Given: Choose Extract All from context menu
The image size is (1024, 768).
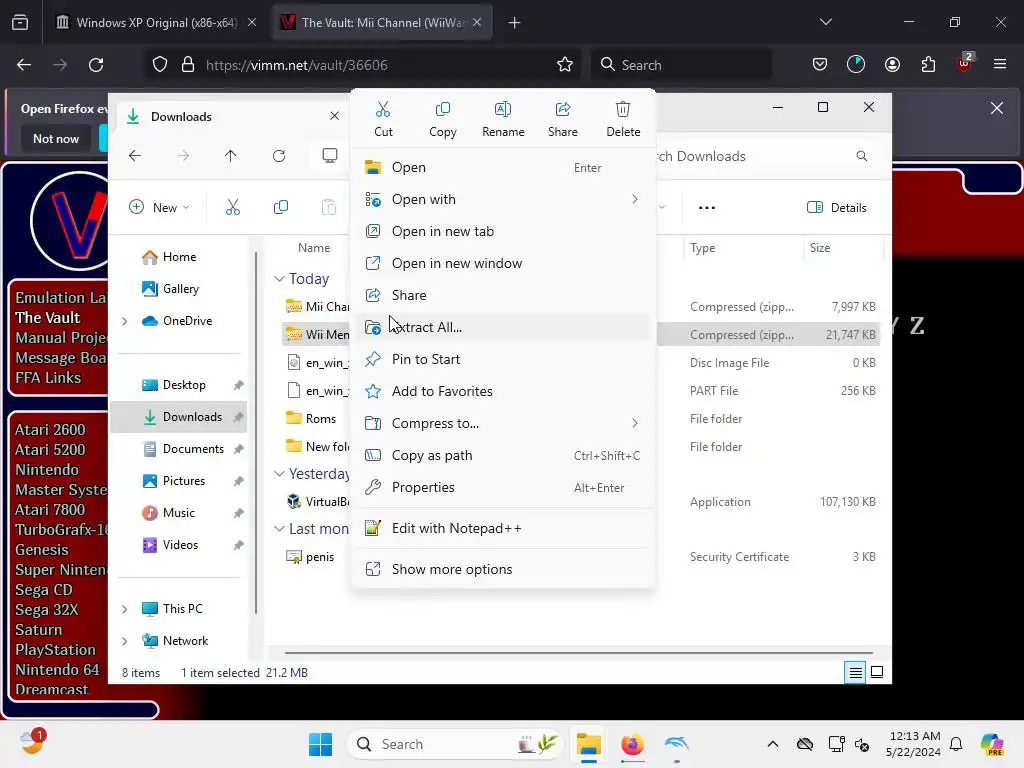Looking at the screenshot, I should point(503,327).
